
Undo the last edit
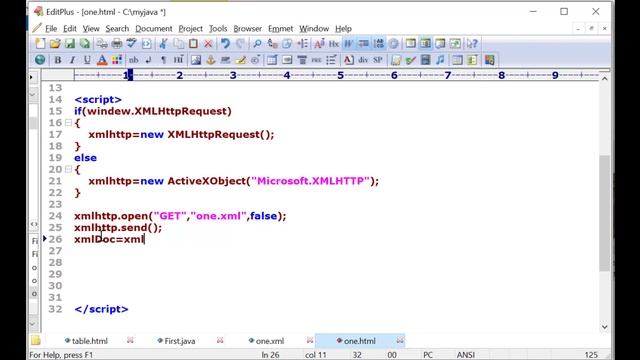tap(225, 43)
